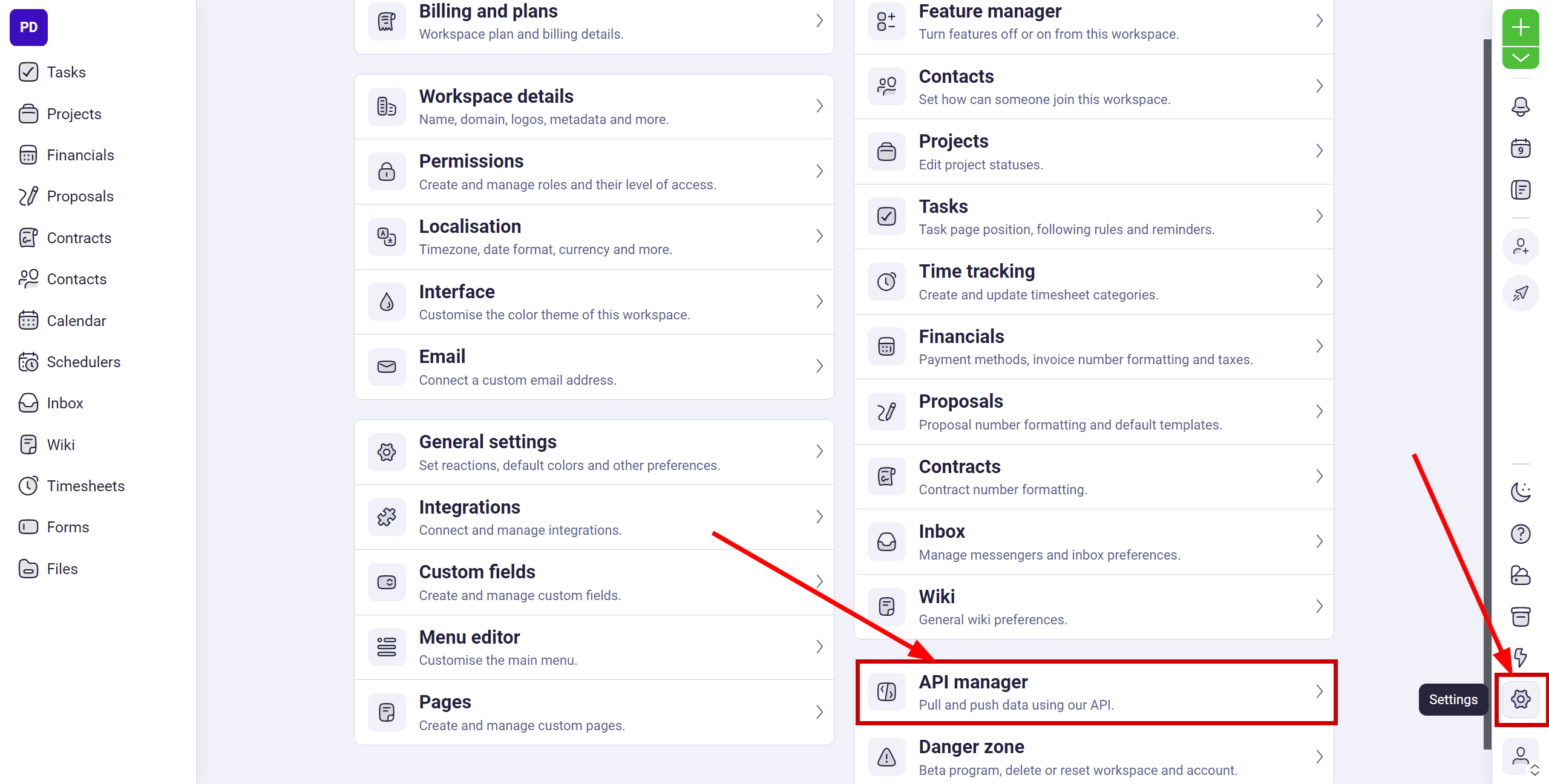This screenshot has width=1549, height=784.
Task: Click the Schedulers sidebar icon
Action: click(x=28, y=362)
